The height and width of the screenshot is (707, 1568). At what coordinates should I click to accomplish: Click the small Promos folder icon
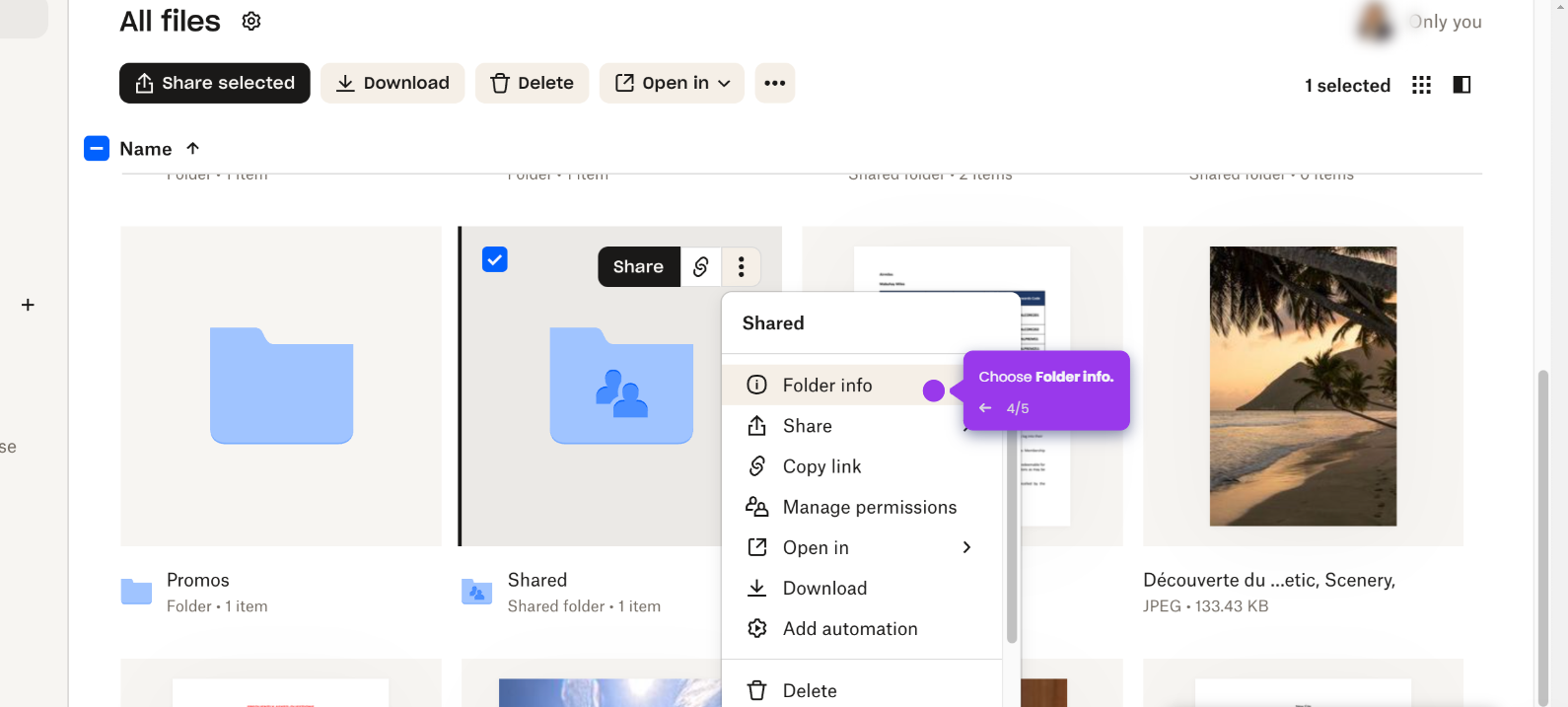(136, 592)
